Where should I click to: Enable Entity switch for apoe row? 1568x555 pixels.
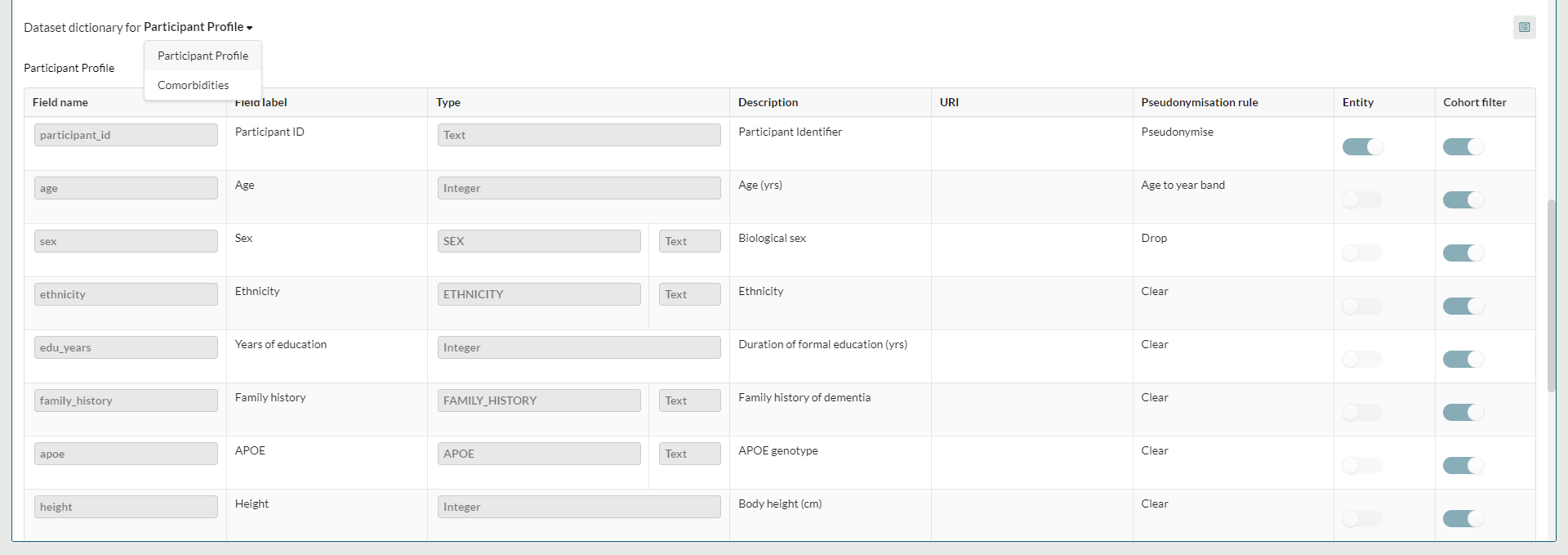click(x=1362, y=466)
